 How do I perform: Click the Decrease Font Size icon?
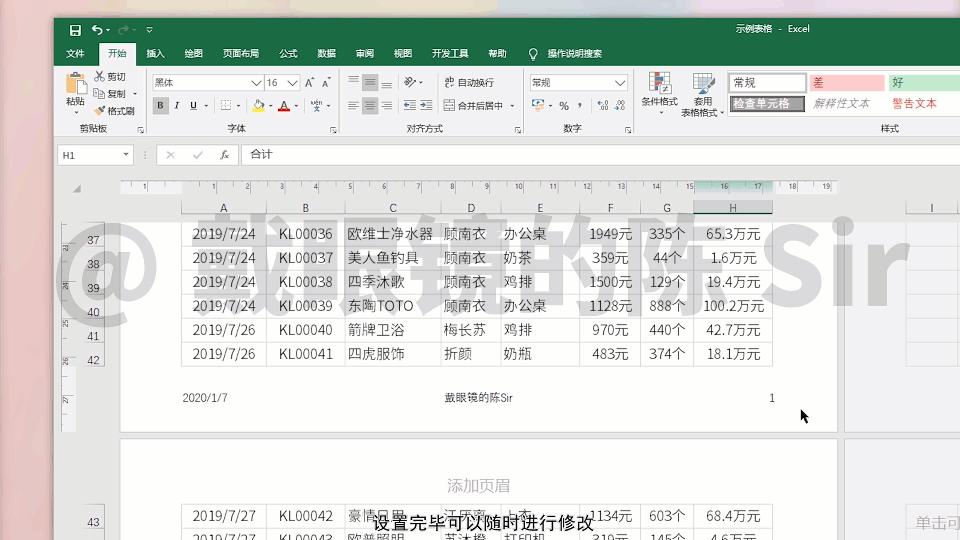[x=326, y=83]
